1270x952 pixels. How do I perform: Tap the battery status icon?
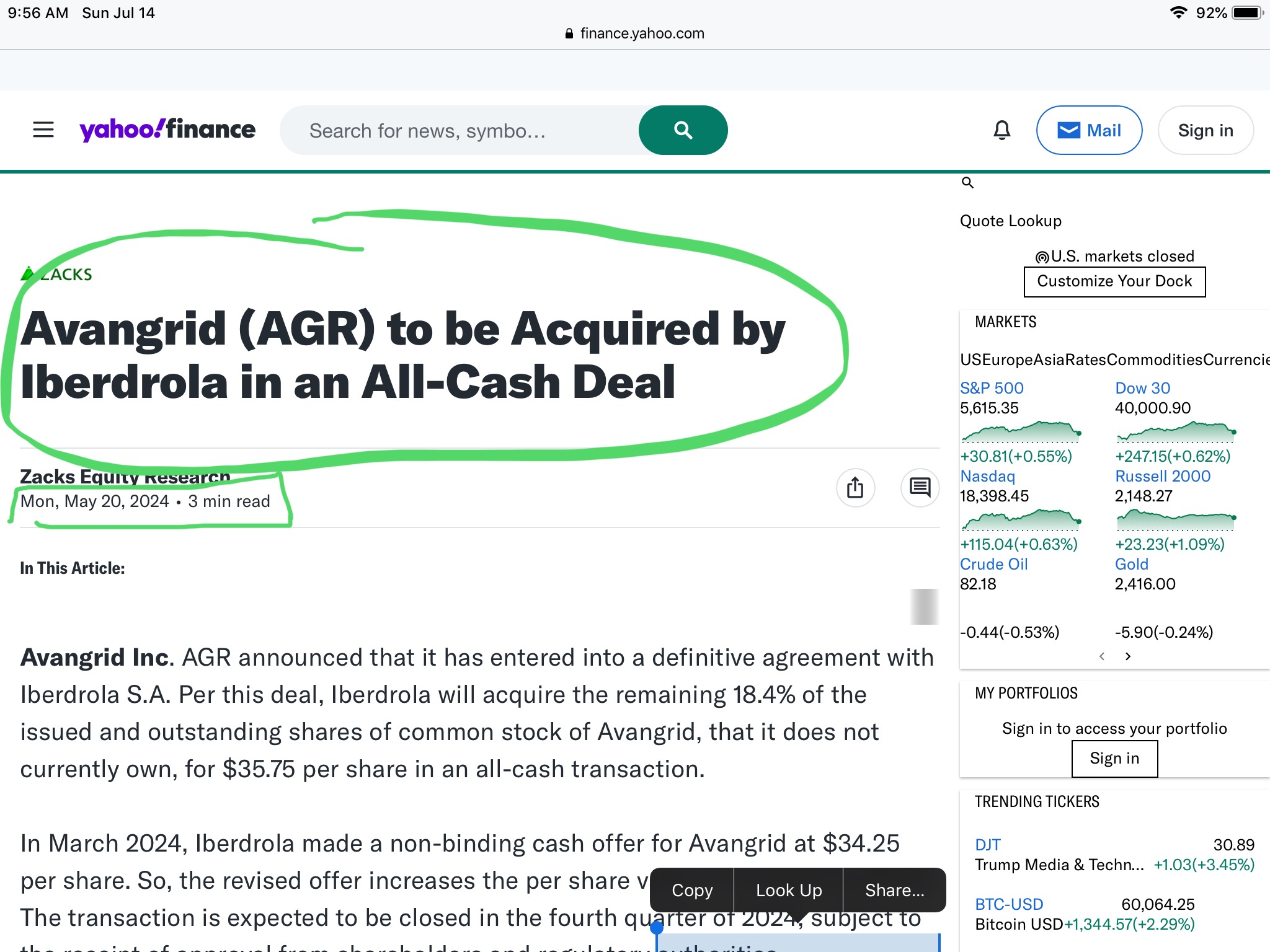coord(1247,12)
